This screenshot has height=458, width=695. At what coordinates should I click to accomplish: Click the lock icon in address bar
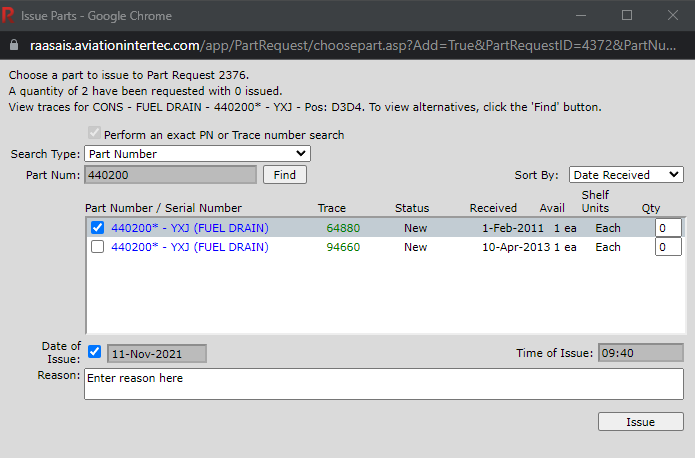pyautogui.click(x=12, y=46)
